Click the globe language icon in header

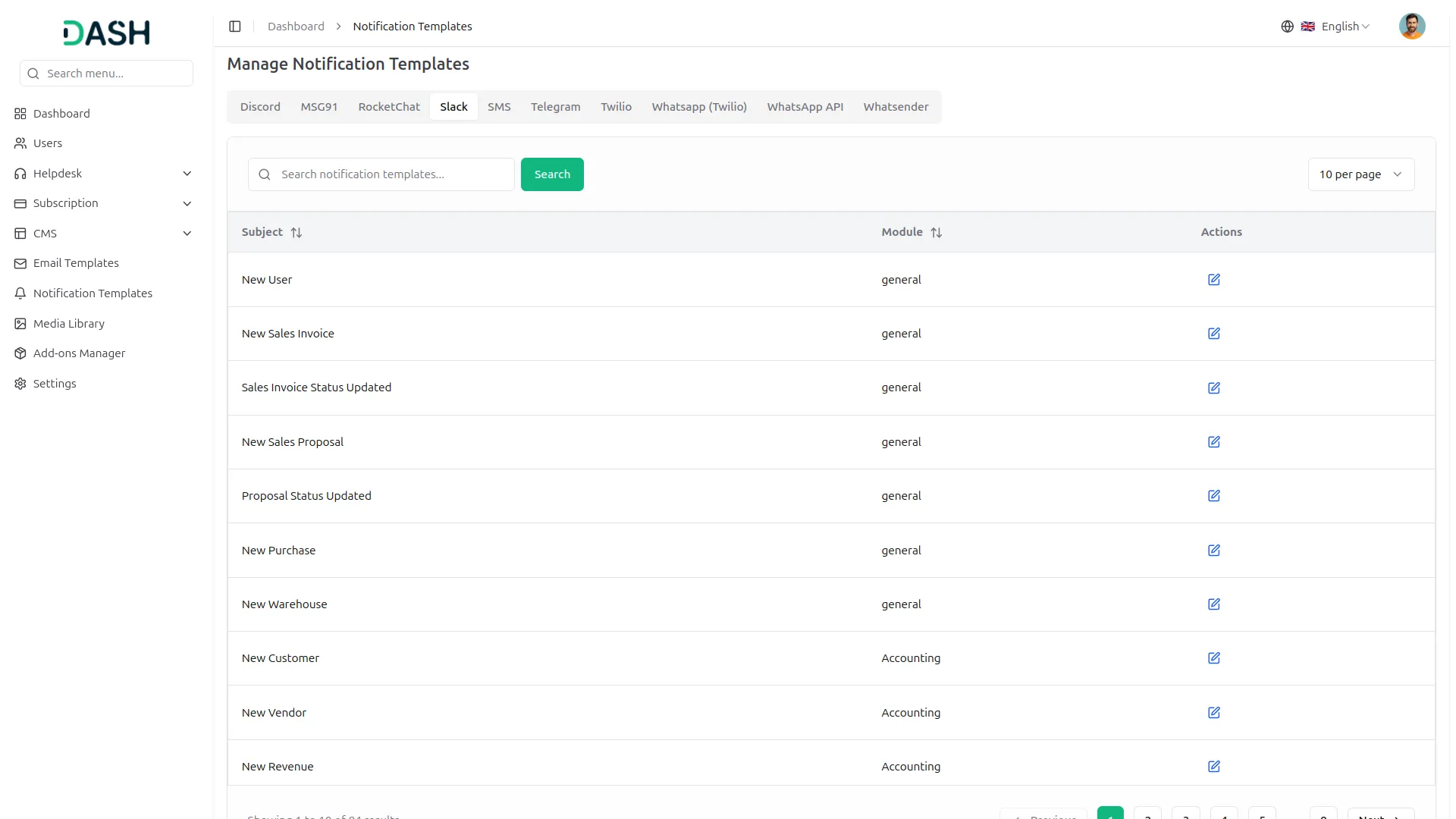click(x=1287, y=26)
